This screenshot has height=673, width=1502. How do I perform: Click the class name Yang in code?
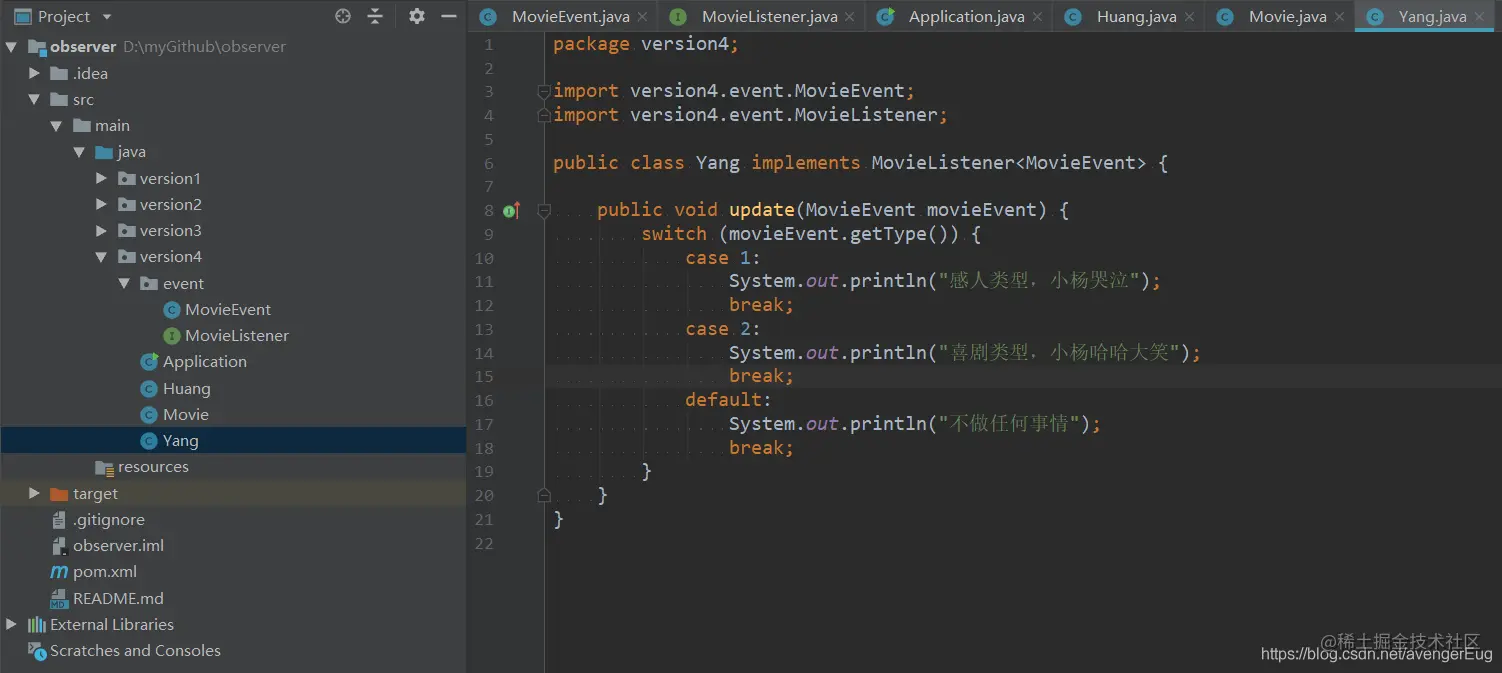point(718,162)
